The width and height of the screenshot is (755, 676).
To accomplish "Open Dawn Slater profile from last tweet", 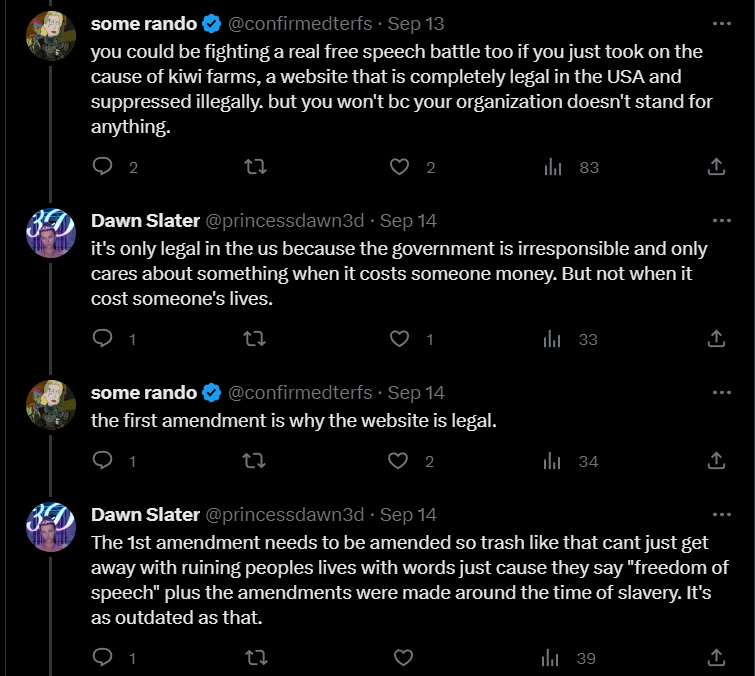I will tap(145, 515).
